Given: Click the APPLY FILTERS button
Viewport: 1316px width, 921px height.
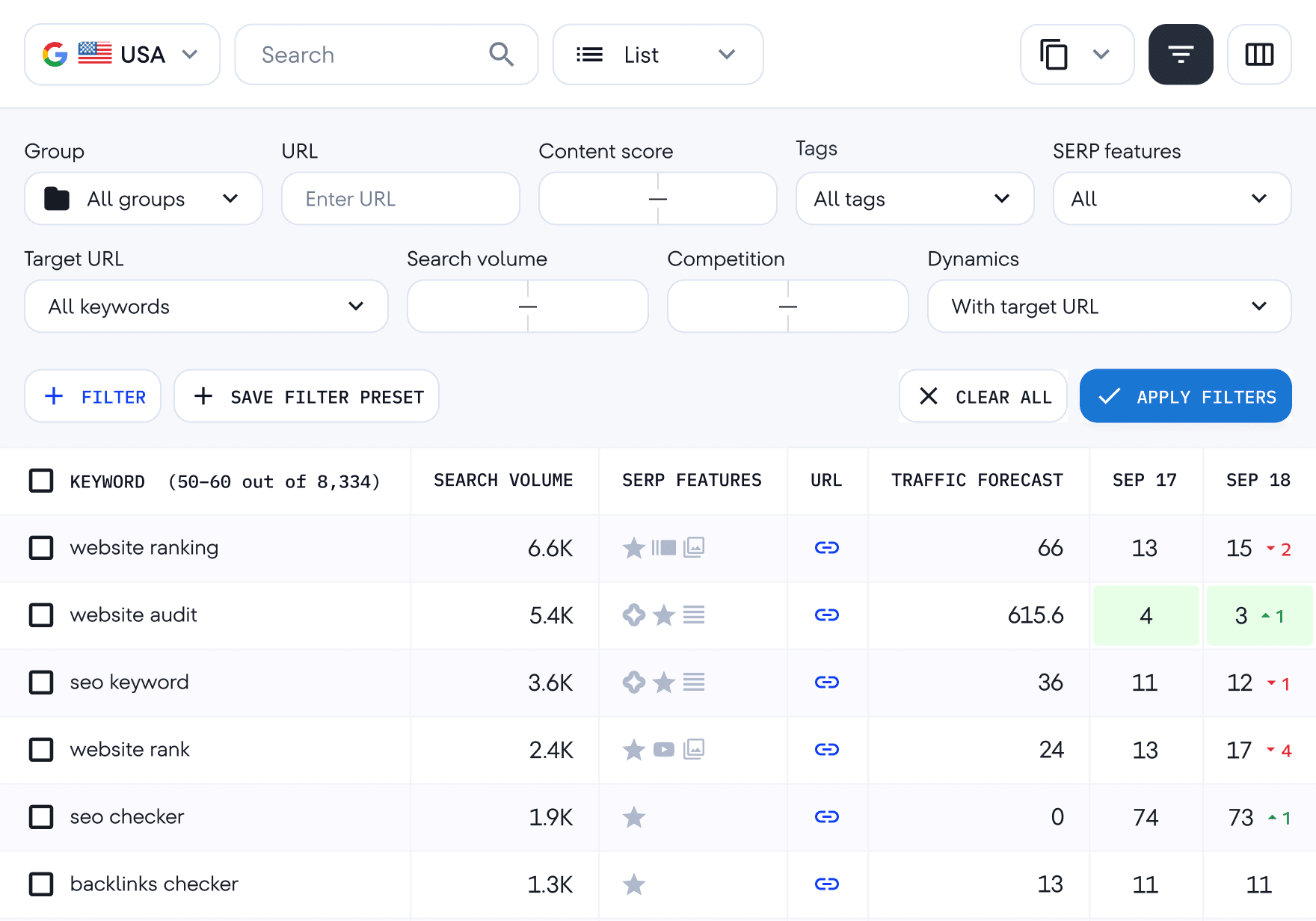Looking at the screenshot, I should [1184, 396].
